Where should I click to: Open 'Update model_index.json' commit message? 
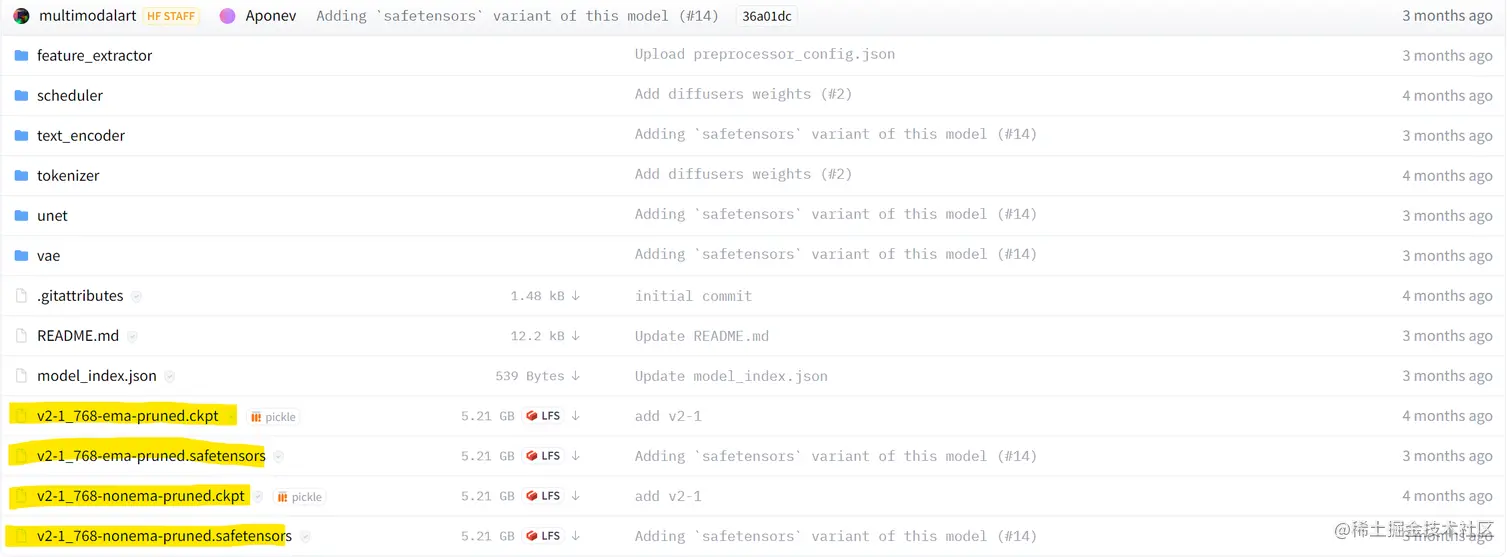tap(731, 376)
